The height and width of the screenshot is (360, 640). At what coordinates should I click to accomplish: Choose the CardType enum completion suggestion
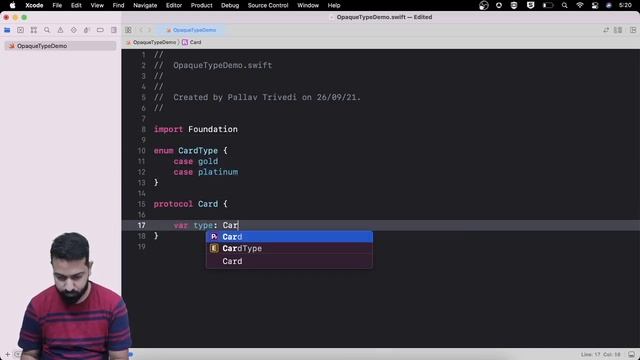tap(289, 248)
